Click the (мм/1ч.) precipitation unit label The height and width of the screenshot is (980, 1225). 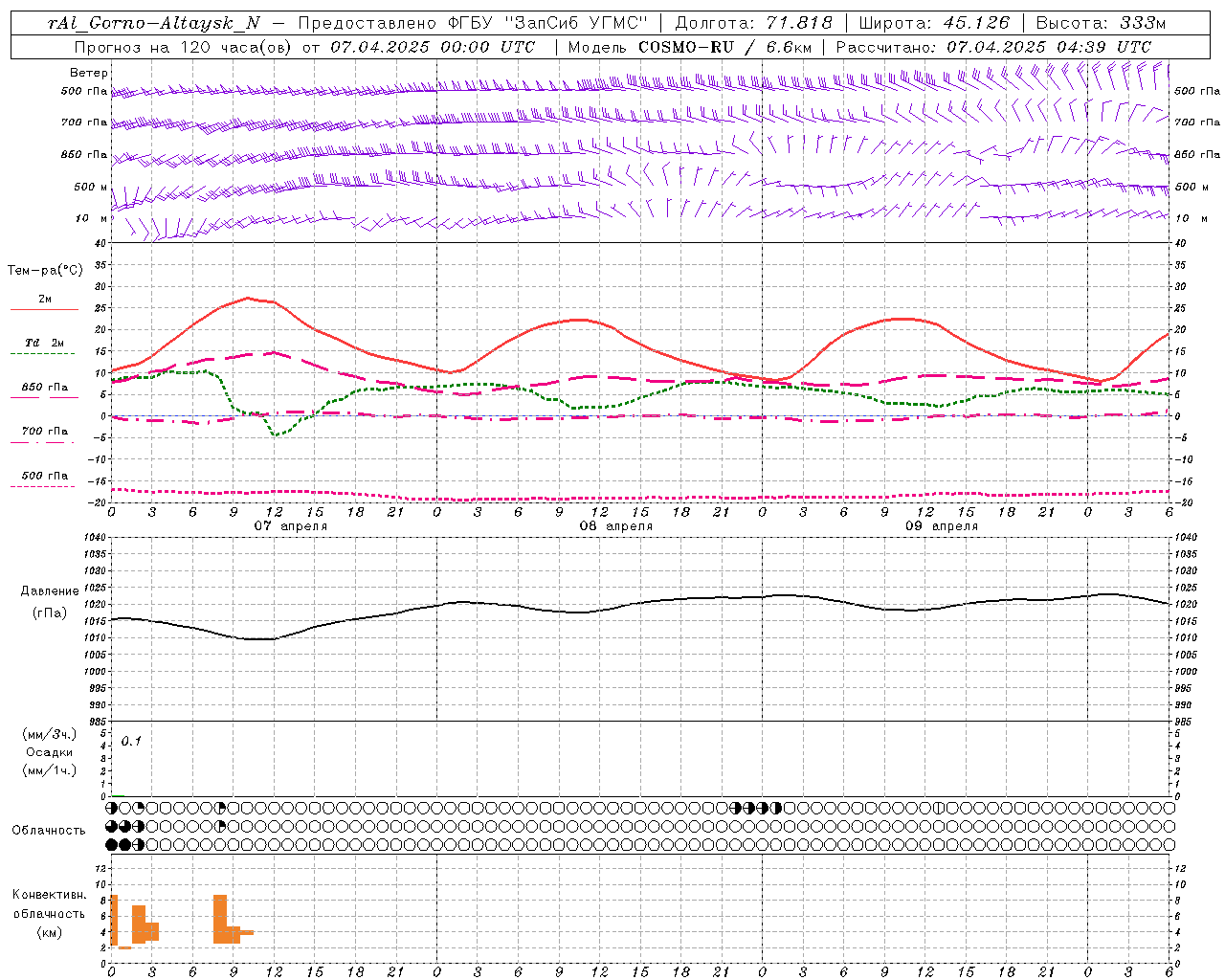[x=50, y=770]
